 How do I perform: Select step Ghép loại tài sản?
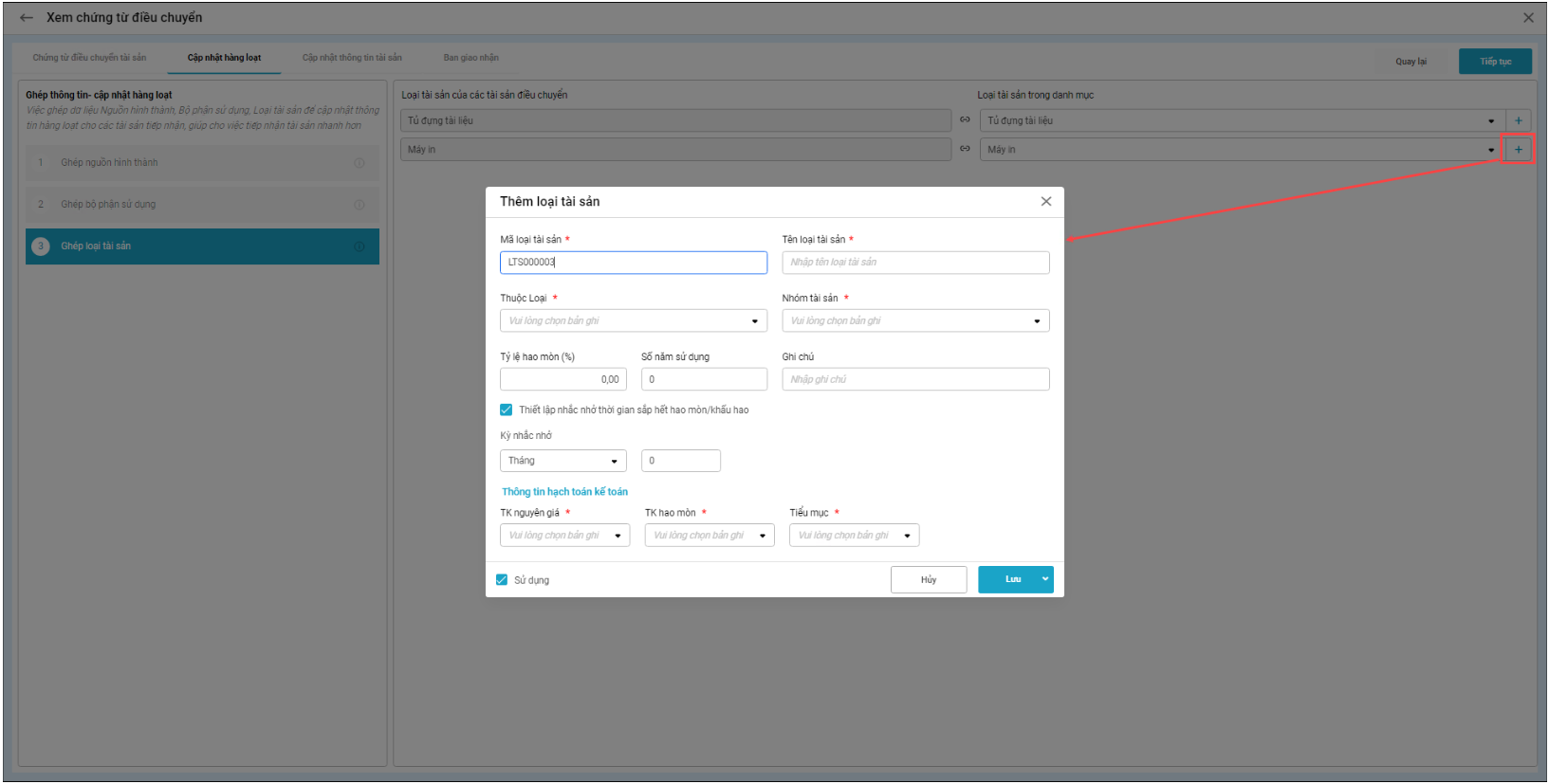202,246
